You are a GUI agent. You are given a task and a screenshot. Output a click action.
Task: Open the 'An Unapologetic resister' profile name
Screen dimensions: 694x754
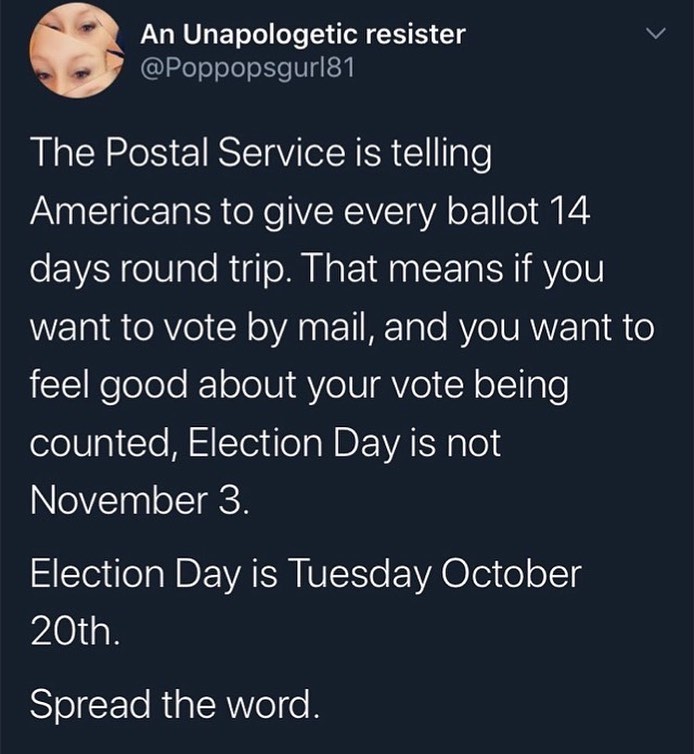[x=303, y=35]
